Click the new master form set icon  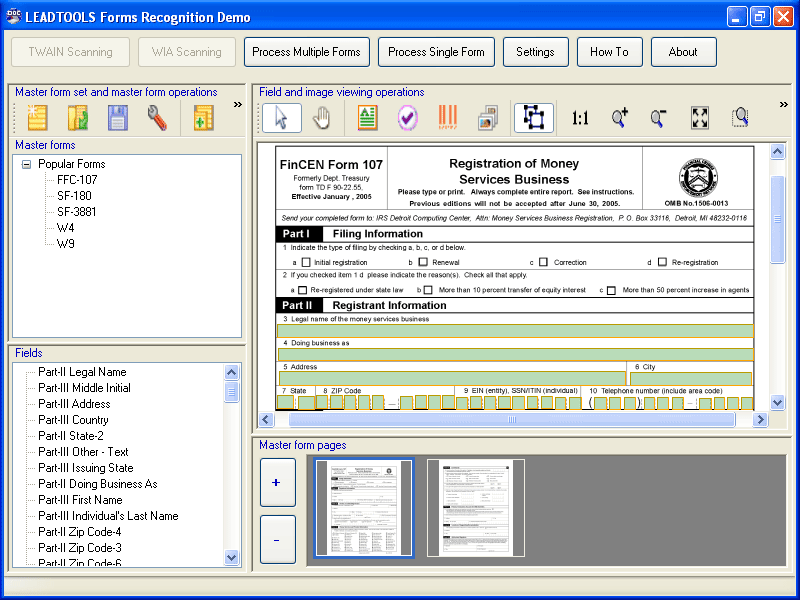[38, 117]
